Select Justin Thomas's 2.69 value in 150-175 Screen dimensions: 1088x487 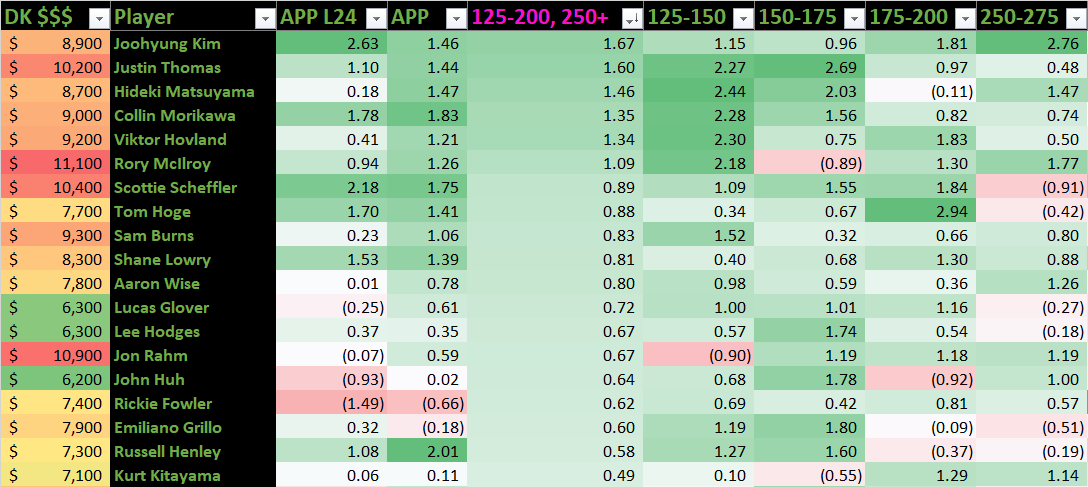coord(810,68)
